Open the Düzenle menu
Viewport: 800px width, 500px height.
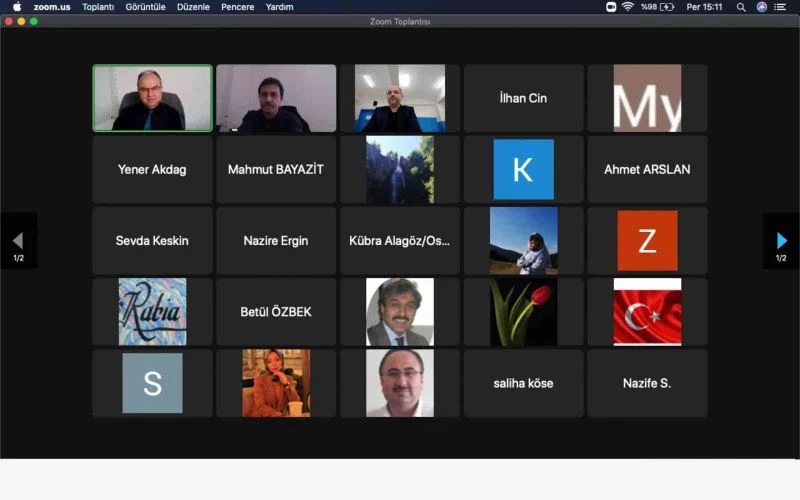click(193, 7)
